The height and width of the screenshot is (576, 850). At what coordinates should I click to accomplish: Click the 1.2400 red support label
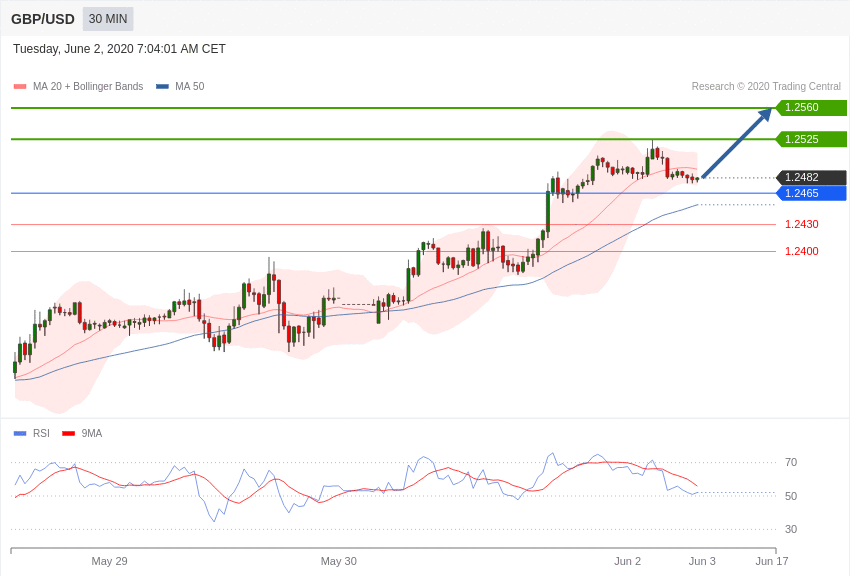tap(802, 251)
